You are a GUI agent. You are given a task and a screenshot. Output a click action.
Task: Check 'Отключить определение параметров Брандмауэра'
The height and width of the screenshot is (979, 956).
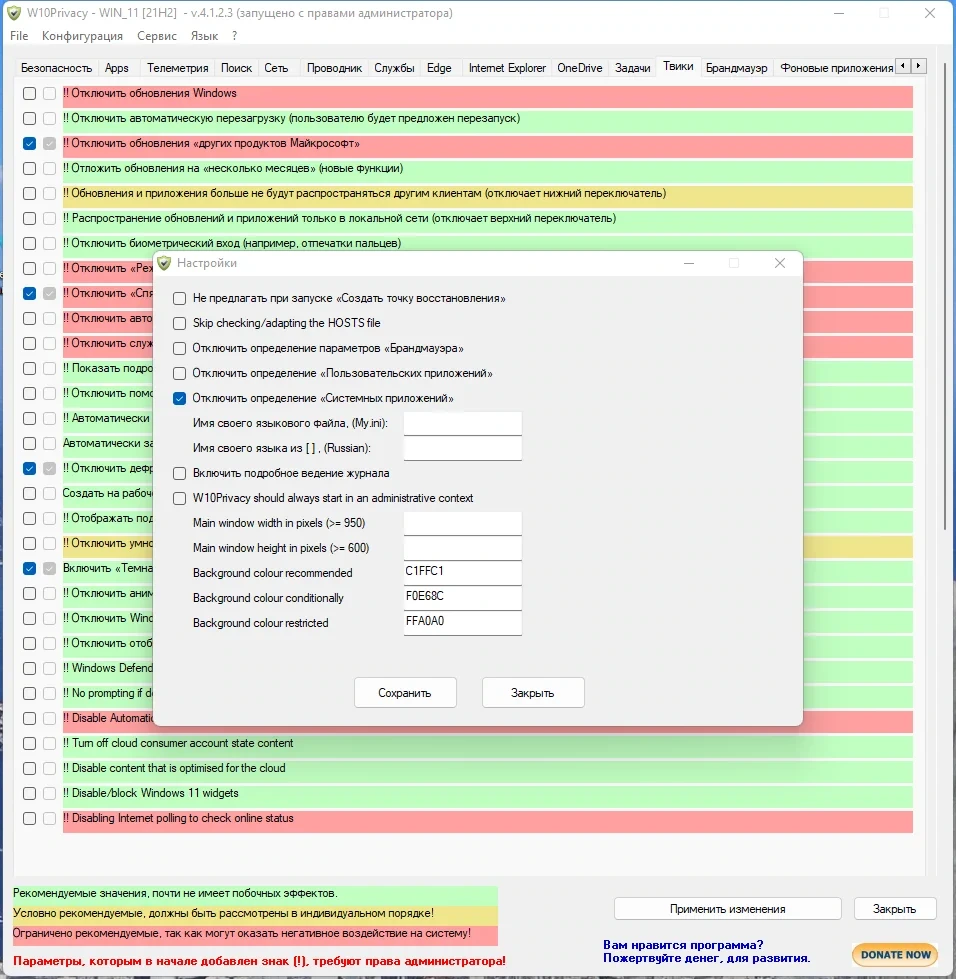pyautogui.click(x=180, y=348)
